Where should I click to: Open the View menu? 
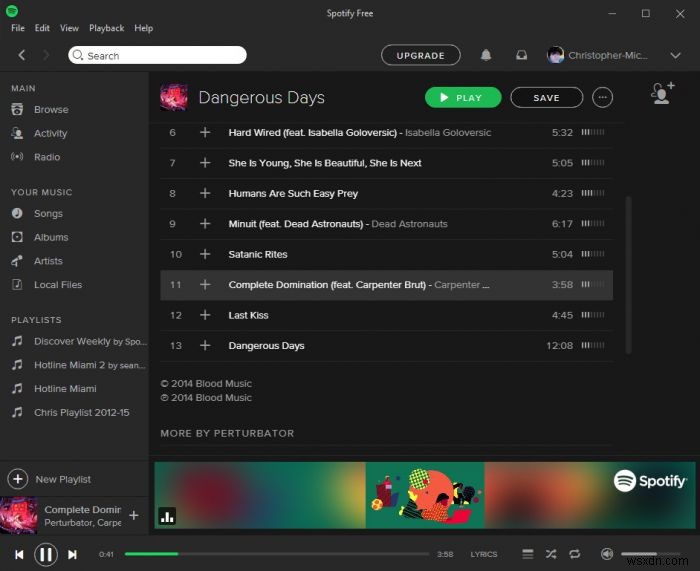pos(69,28)
